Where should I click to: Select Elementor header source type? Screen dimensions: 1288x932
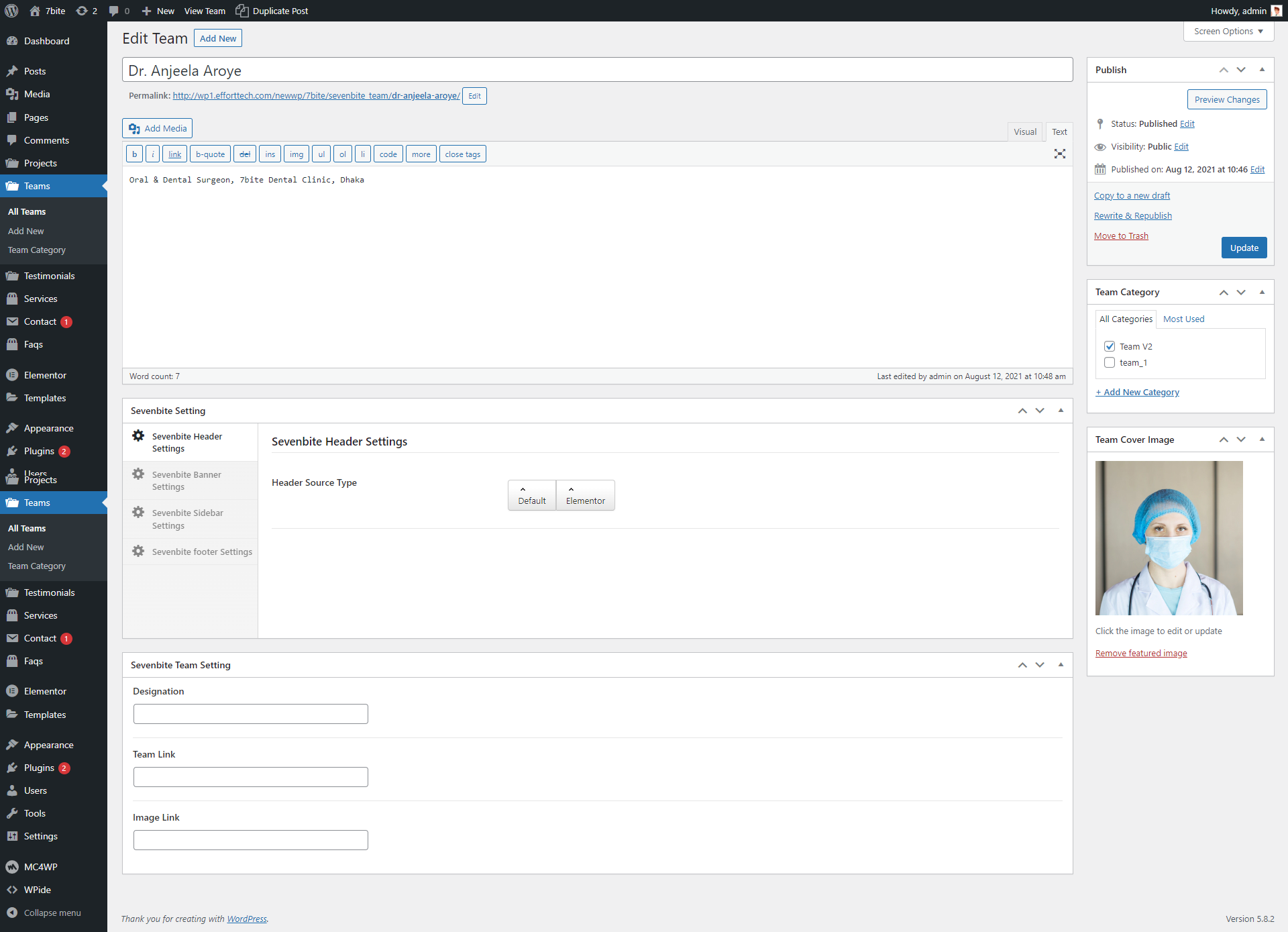pyautogui.click(x=585, y=495)
